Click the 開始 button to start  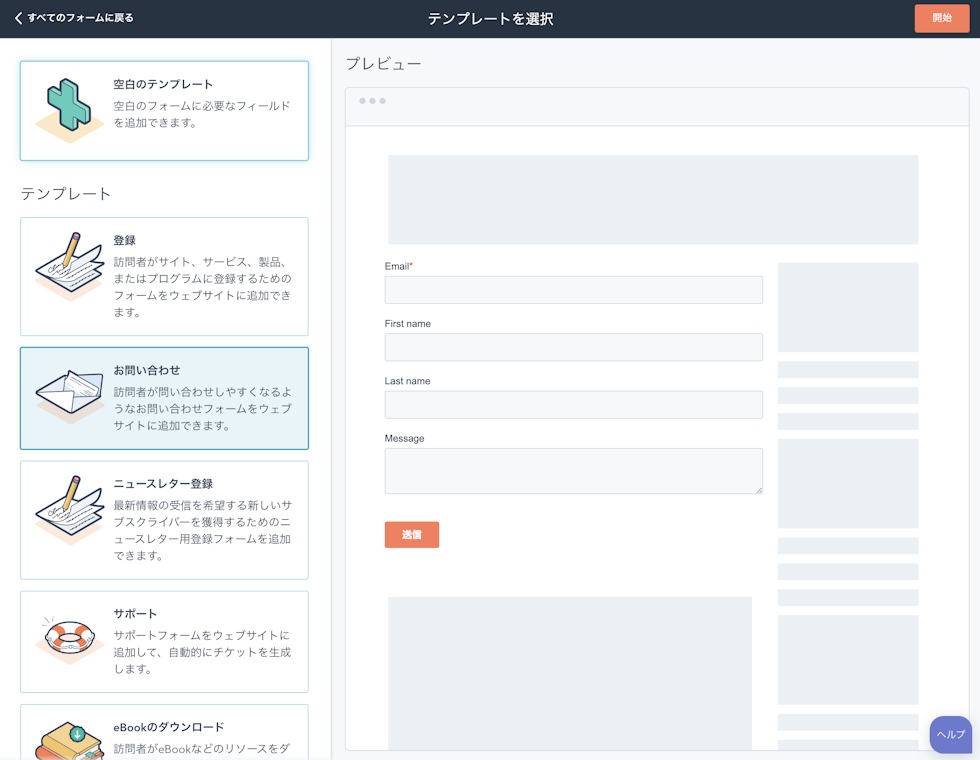tap(941, 18)
